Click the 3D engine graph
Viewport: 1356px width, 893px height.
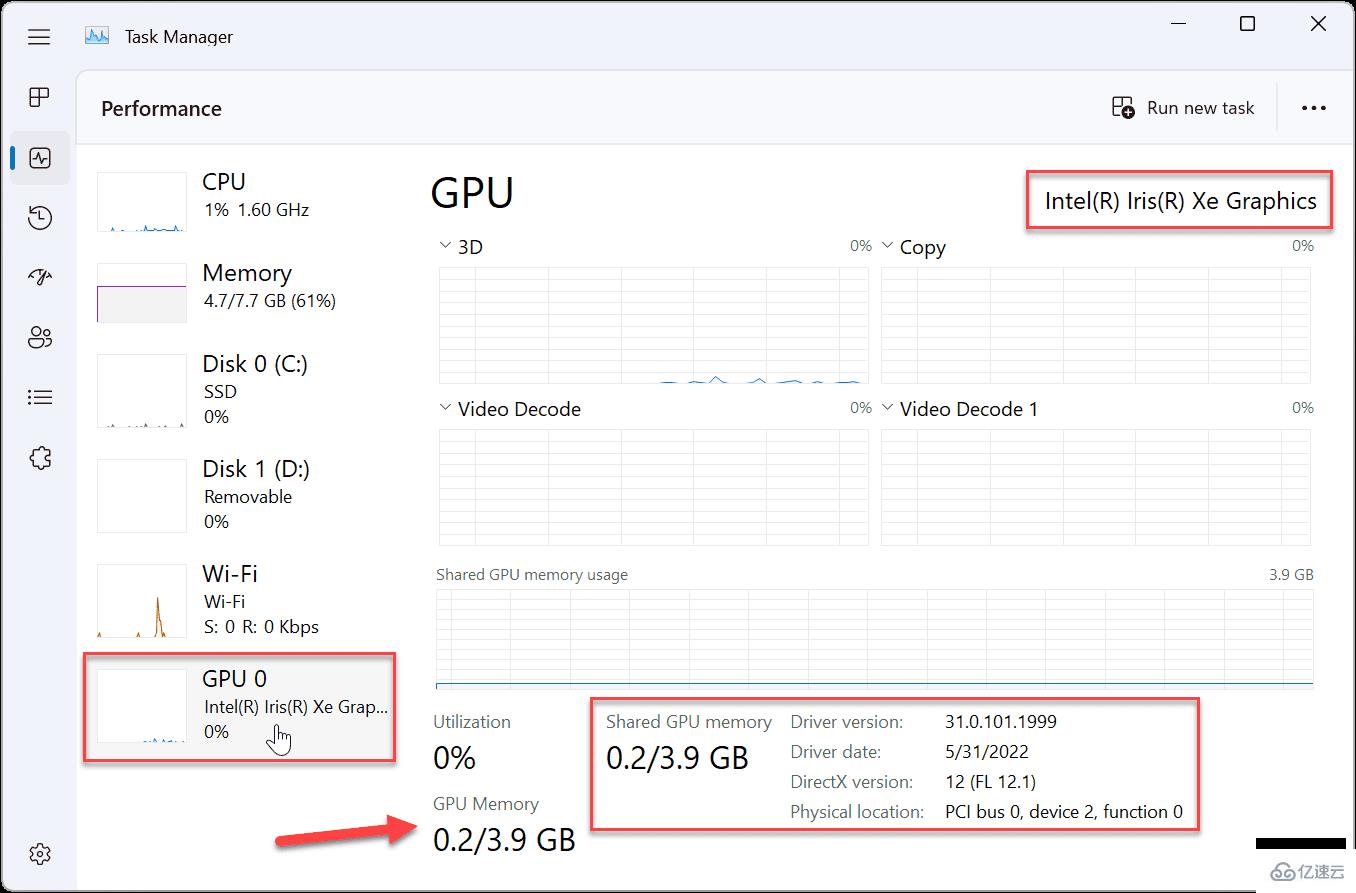tap(653, 325)
